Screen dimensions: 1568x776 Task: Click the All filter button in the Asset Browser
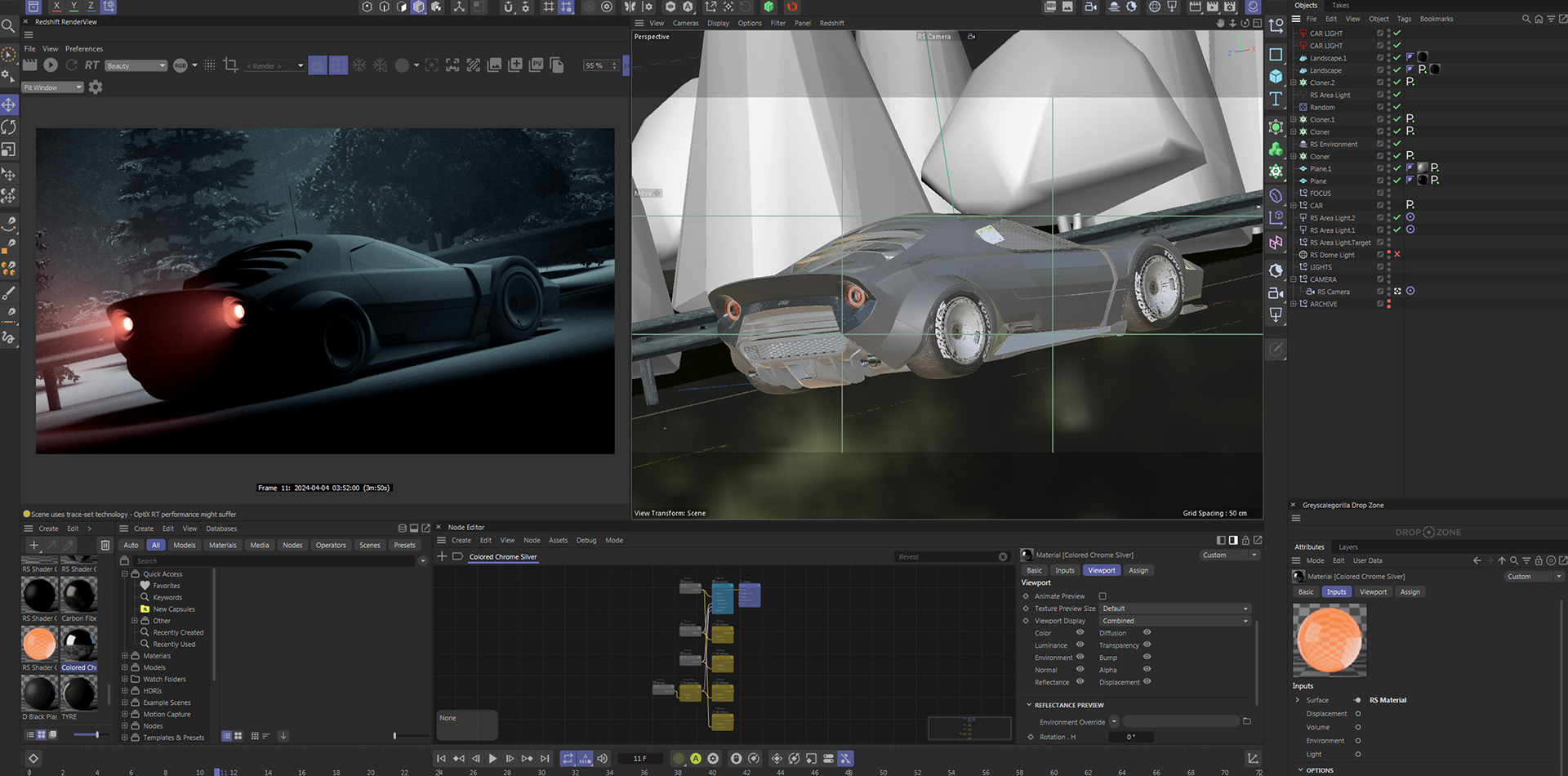click(x=156, y=545)
